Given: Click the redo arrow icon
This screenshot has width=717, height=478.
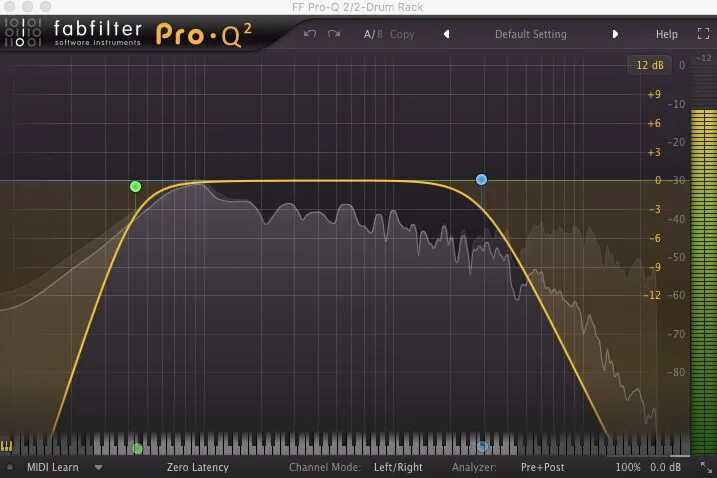Looking at the screenshot, I should point(334,34).
